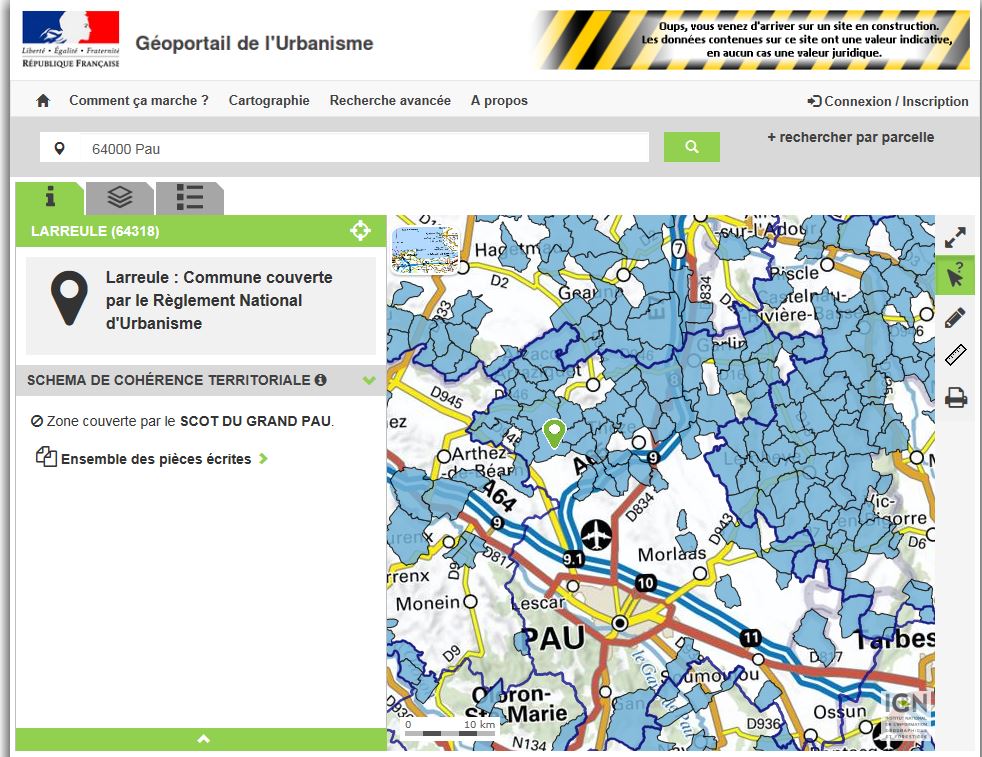This screenshot has height=757, width=982.
Task: Select the map info pointer tool
Action: [x=955, y=276]
